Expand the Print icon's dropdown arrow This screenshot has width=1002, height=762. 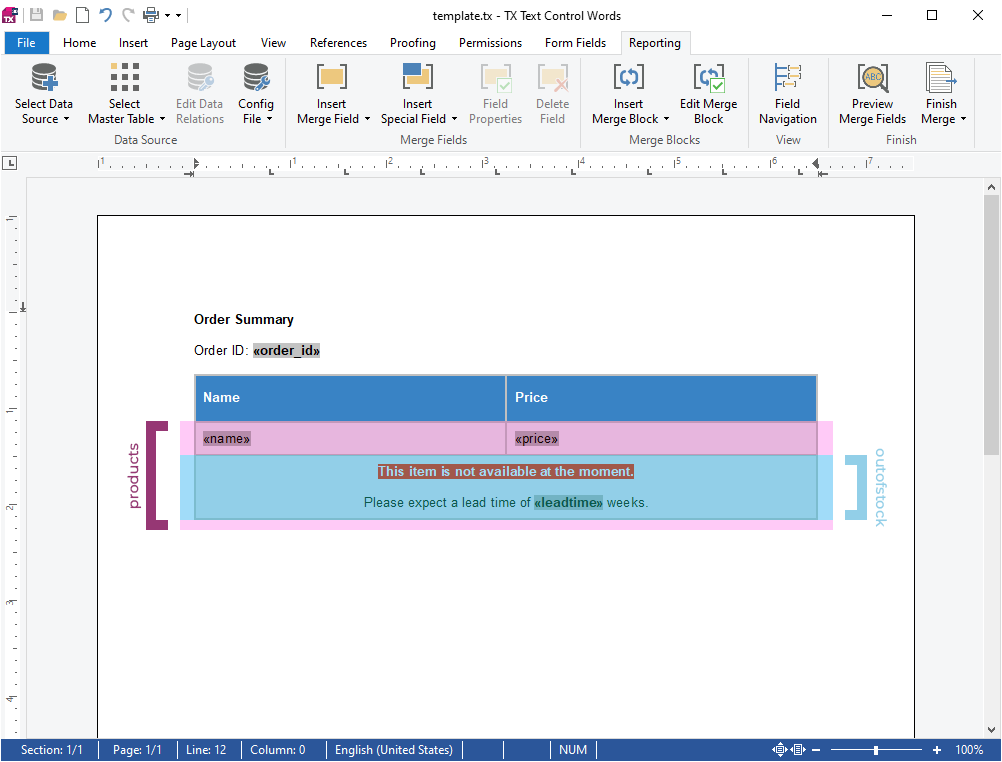(x=167, y=15)
